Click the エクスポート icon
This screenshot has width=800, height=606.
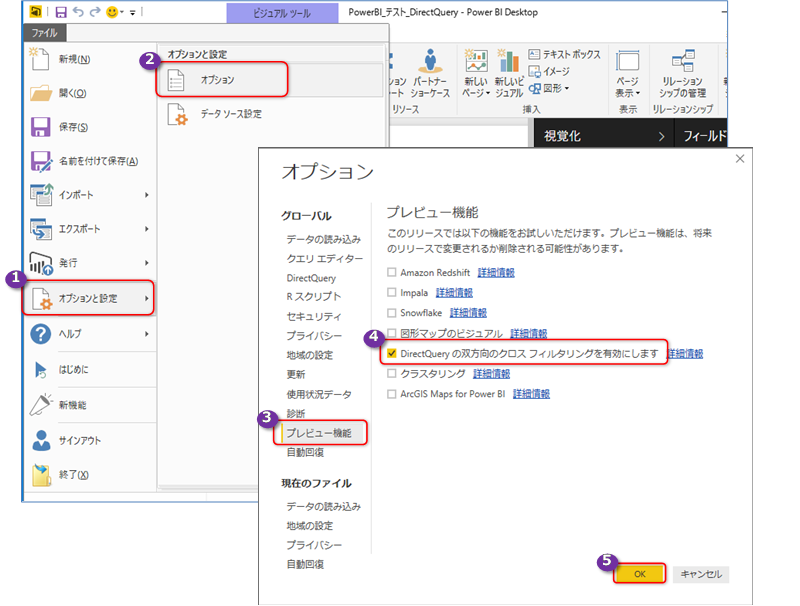tap(41, 229)
